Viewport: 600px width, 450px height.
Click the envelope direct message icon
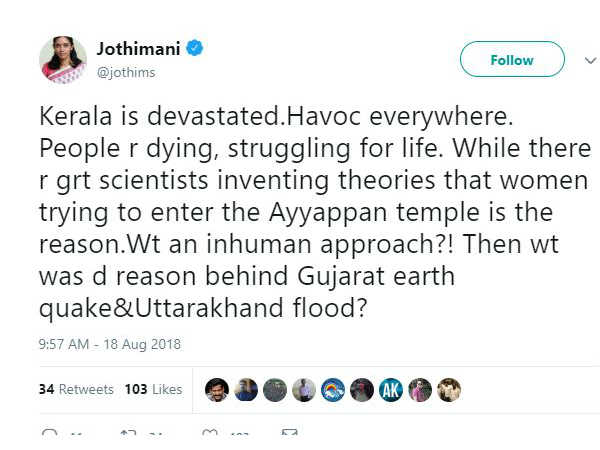(289, 435)
